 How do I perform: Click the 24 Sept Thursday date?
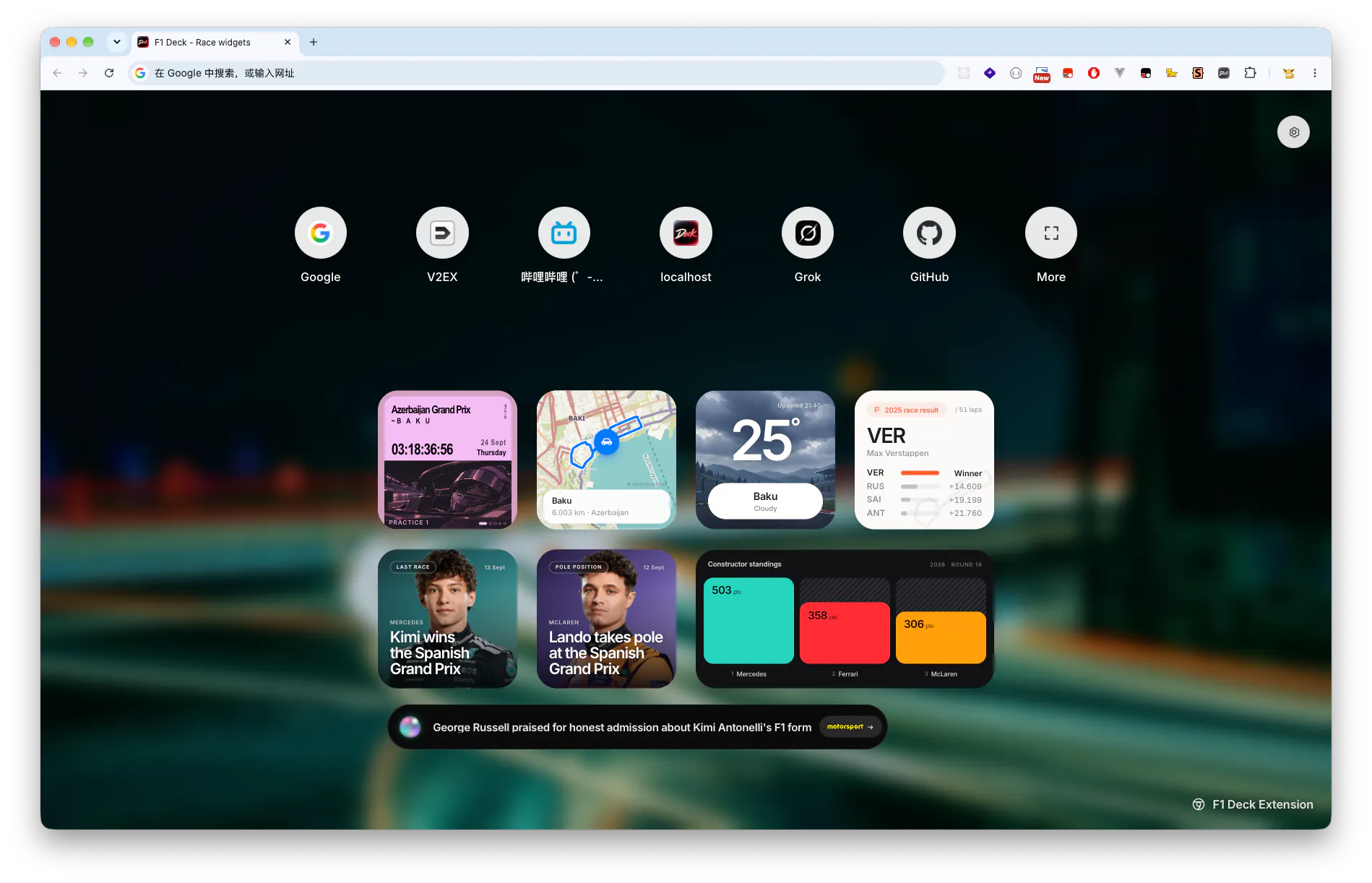491,447
